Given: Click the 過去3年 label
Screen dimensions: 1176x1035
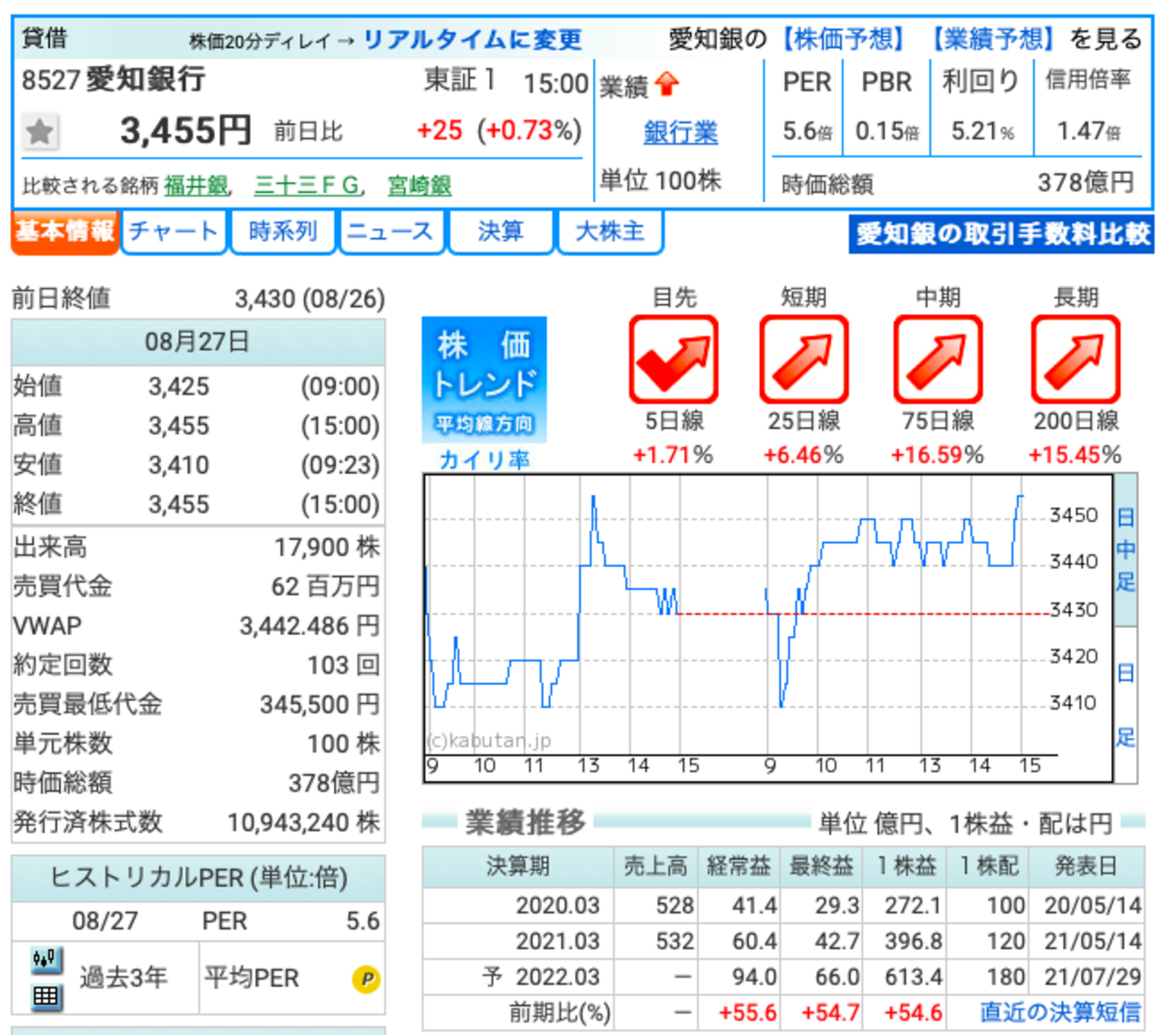Looking at the screenshot, I should [x=124, y=978].
